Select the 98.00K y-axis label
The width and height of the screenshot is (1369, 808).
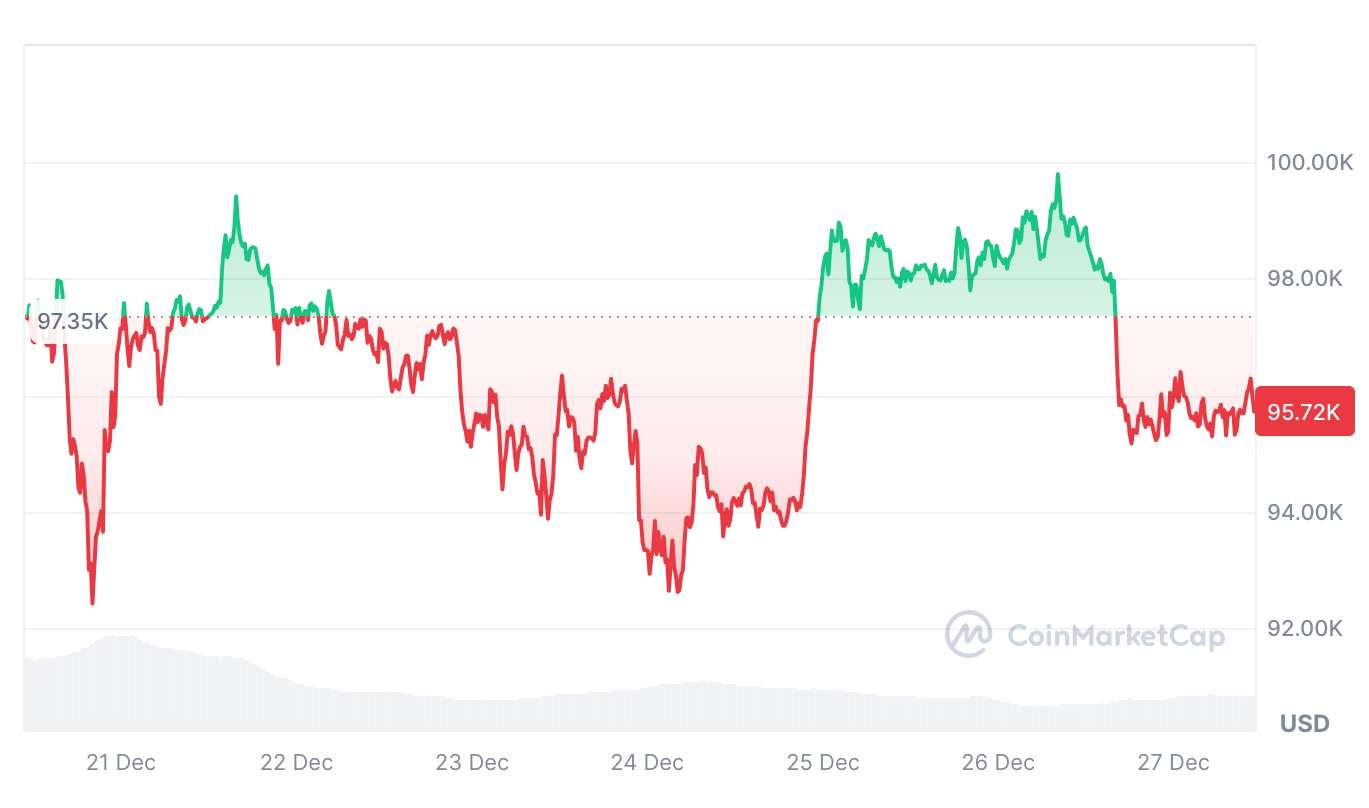click(x=1304, y=278)
